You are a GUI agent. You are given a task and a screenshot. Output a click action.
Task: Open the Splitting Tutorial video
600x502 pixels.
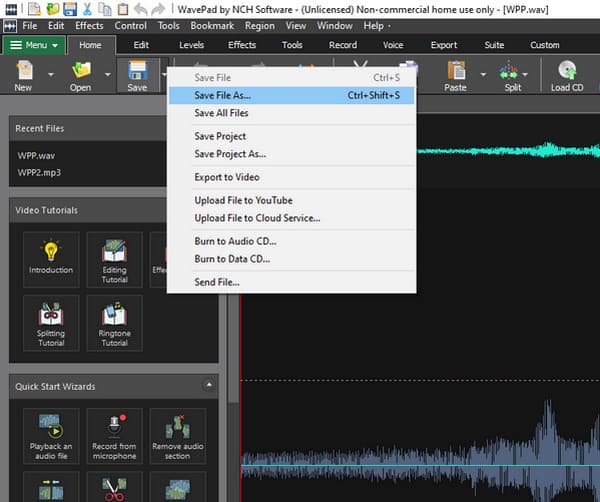[x=51, y=323]
